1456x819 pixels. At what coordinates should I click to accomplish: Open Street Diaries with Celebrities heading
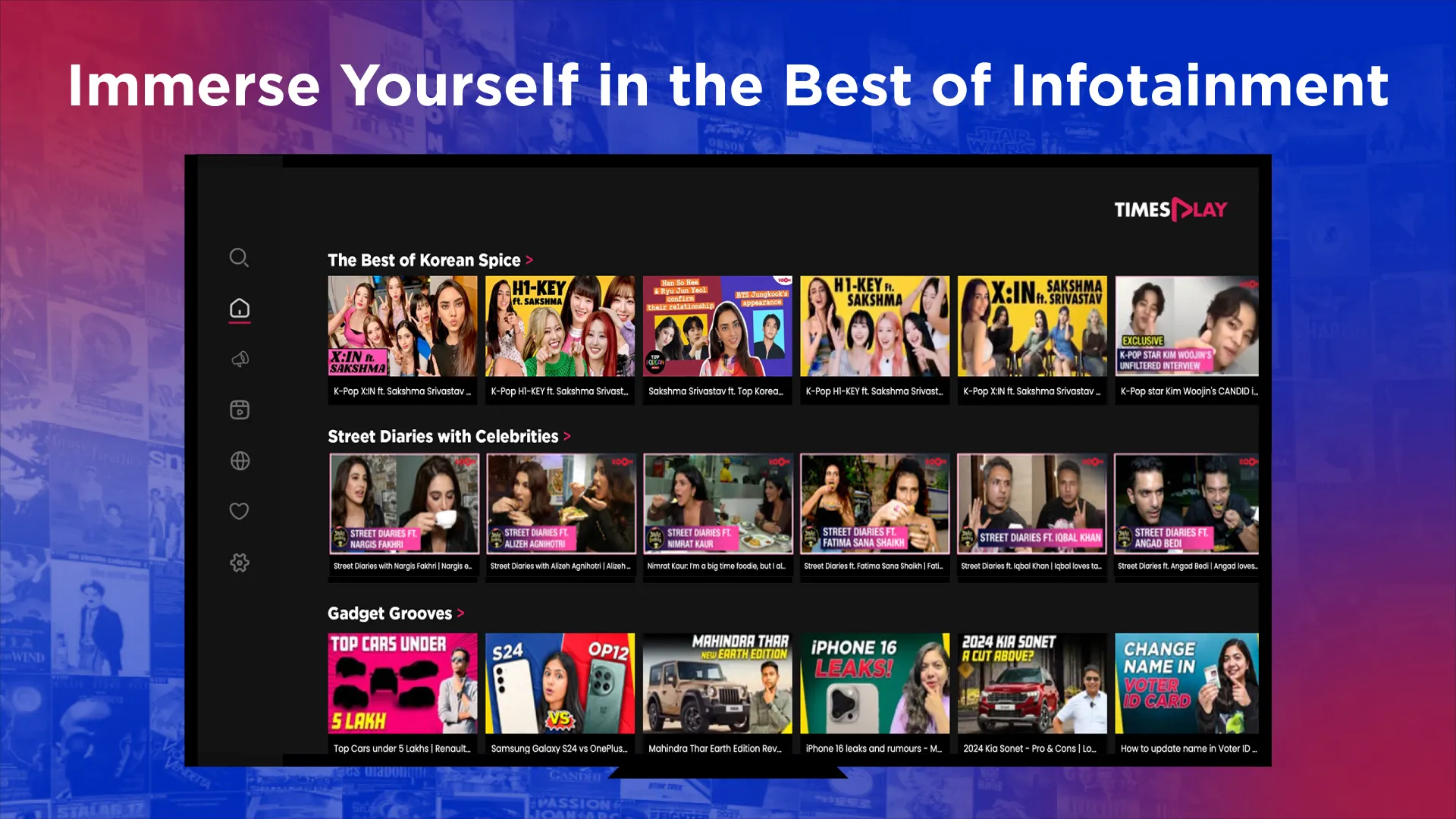tap(443, 437)
